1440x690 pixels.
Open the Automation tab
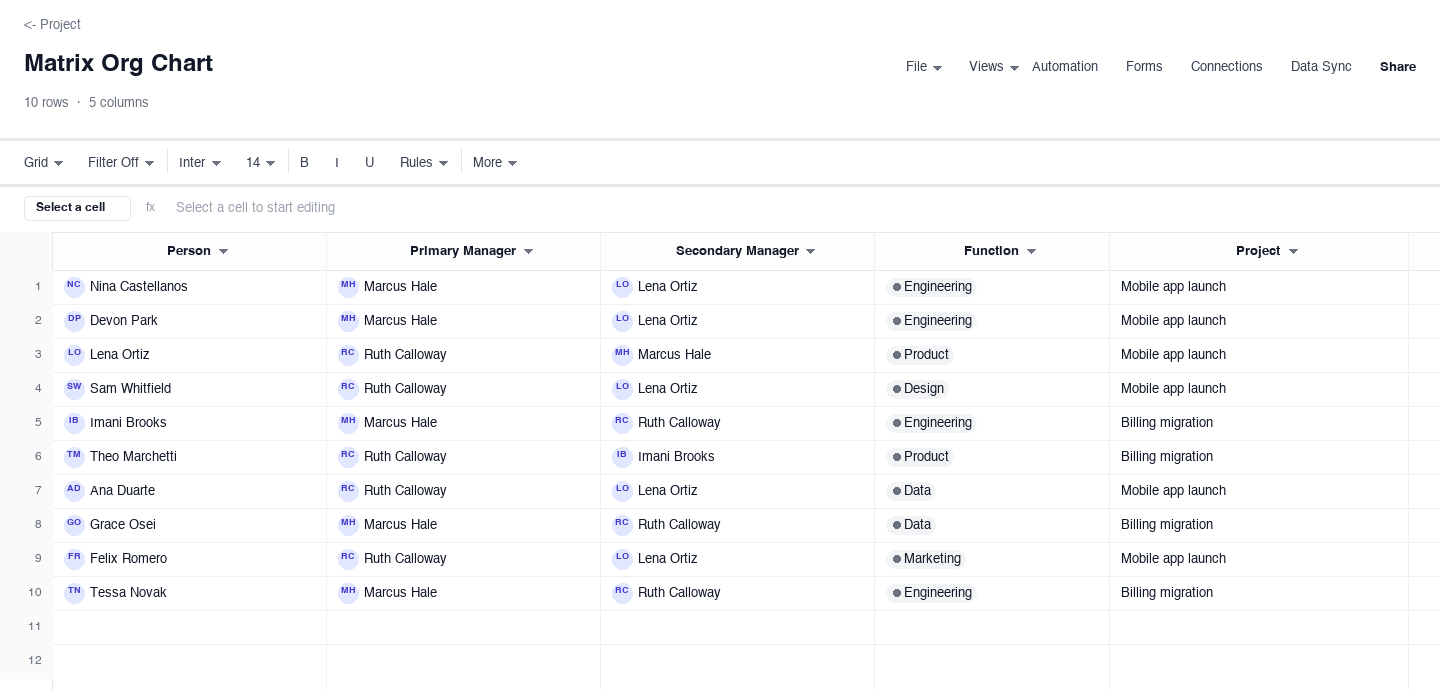[x=1065, y=67]
